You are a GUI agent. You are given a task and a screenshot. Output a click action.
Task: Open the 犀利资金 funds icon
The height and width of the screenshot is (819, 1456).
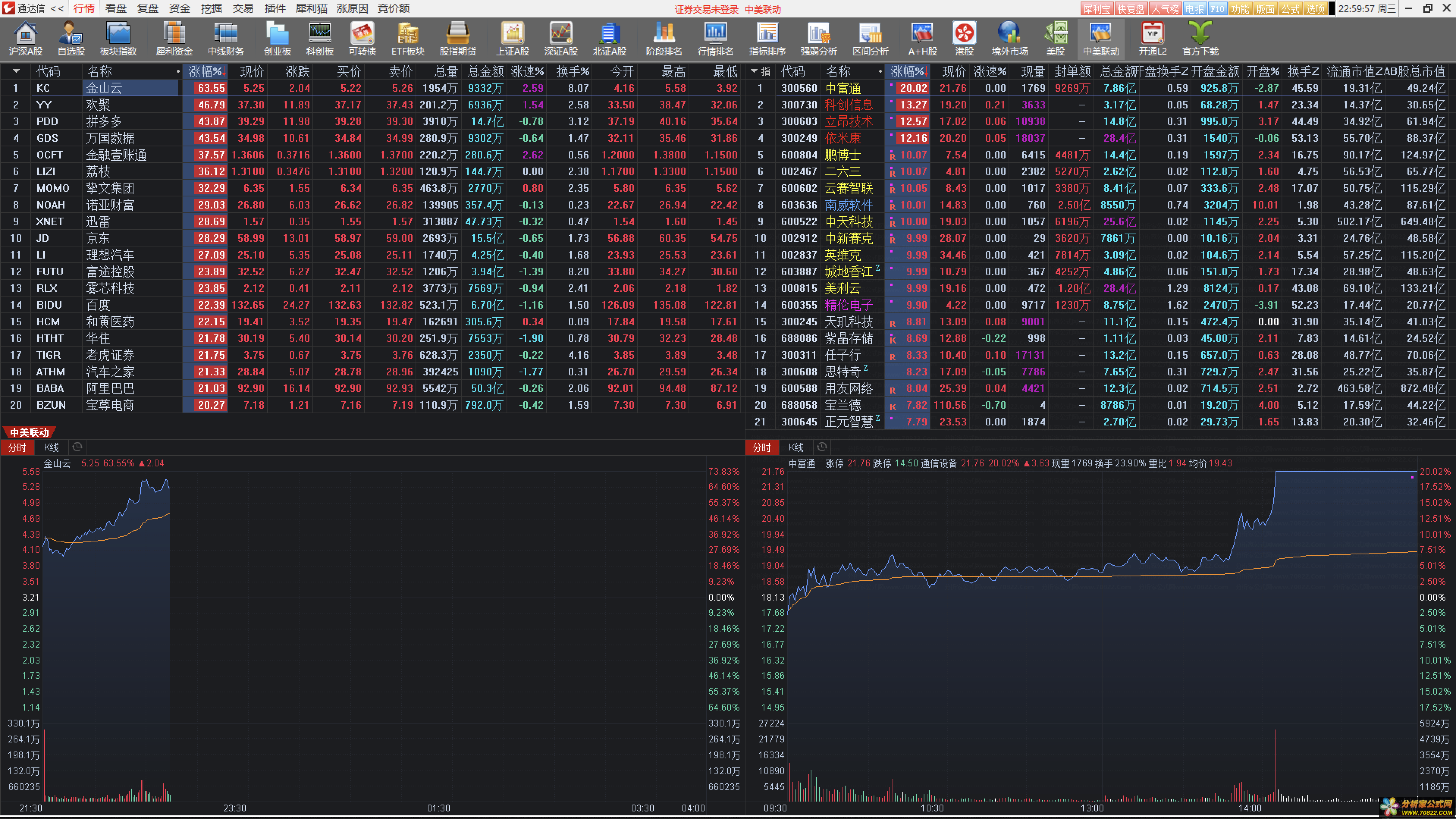click(x=174, y=39)
